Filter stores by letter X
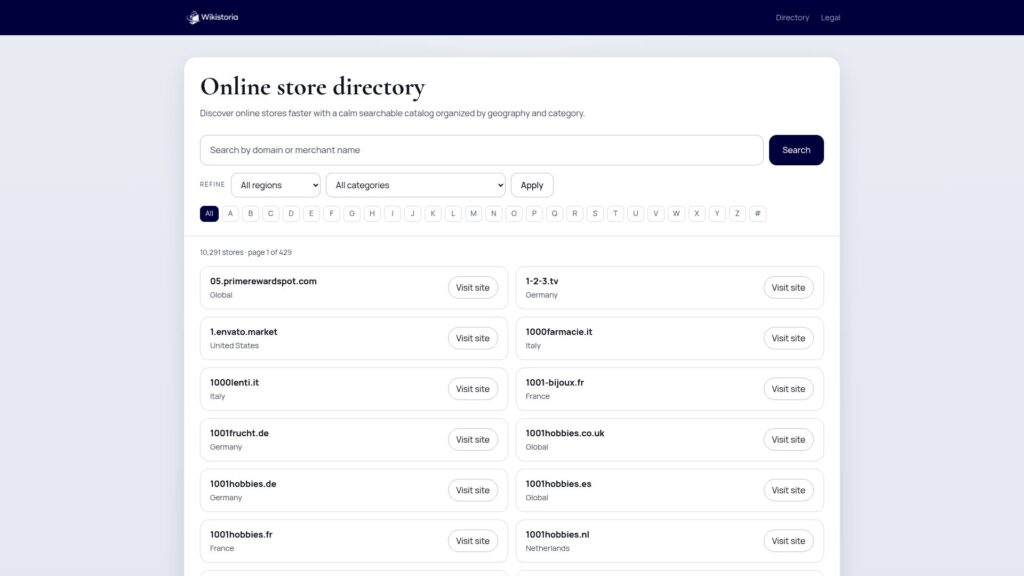 [696, 214]
